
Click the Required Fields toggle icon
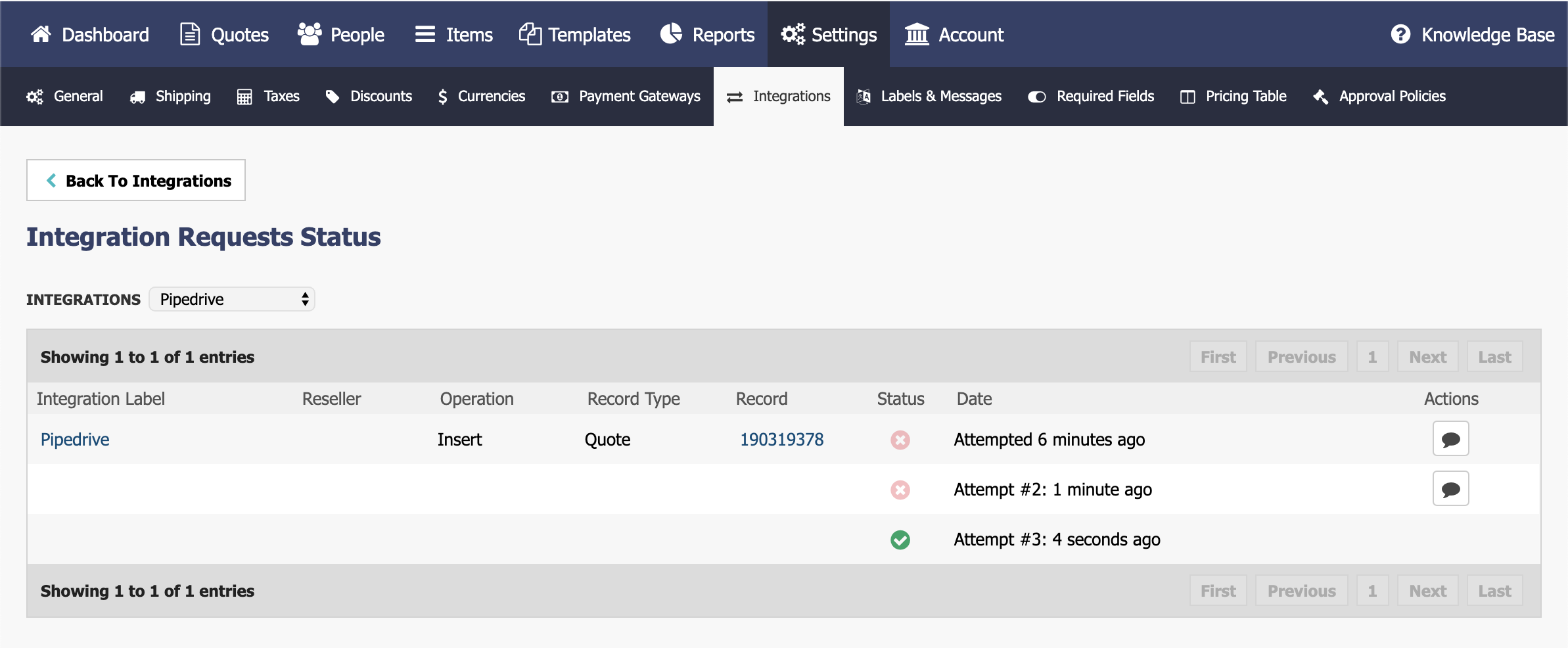coord(1037,97)
